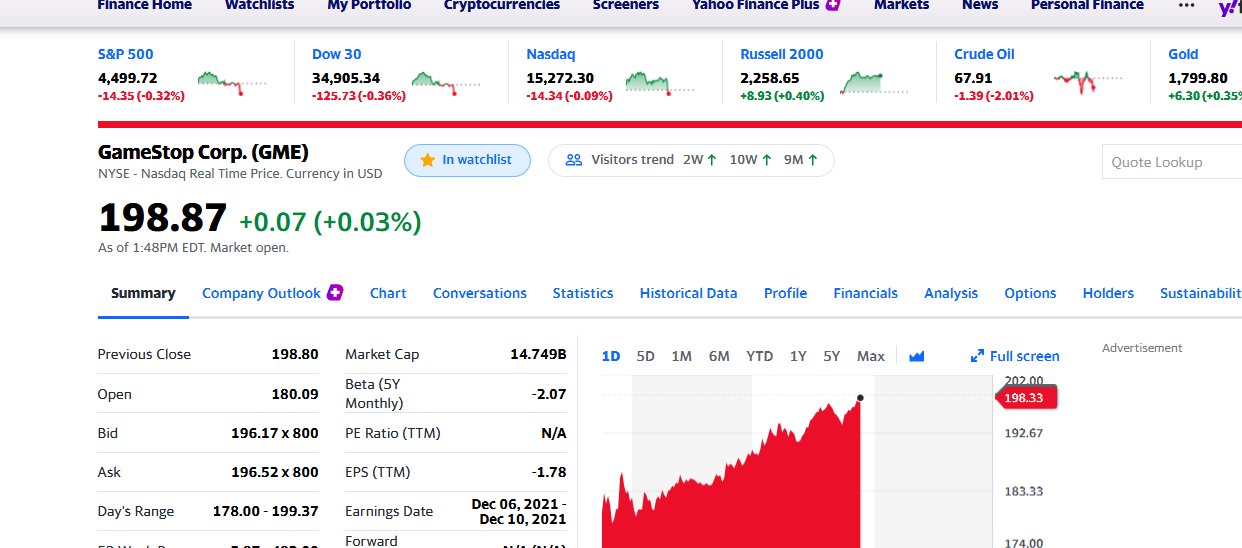The image size is (1242, 548).
Task: Switch to the Holders tab
Action: pos(1108,293)
